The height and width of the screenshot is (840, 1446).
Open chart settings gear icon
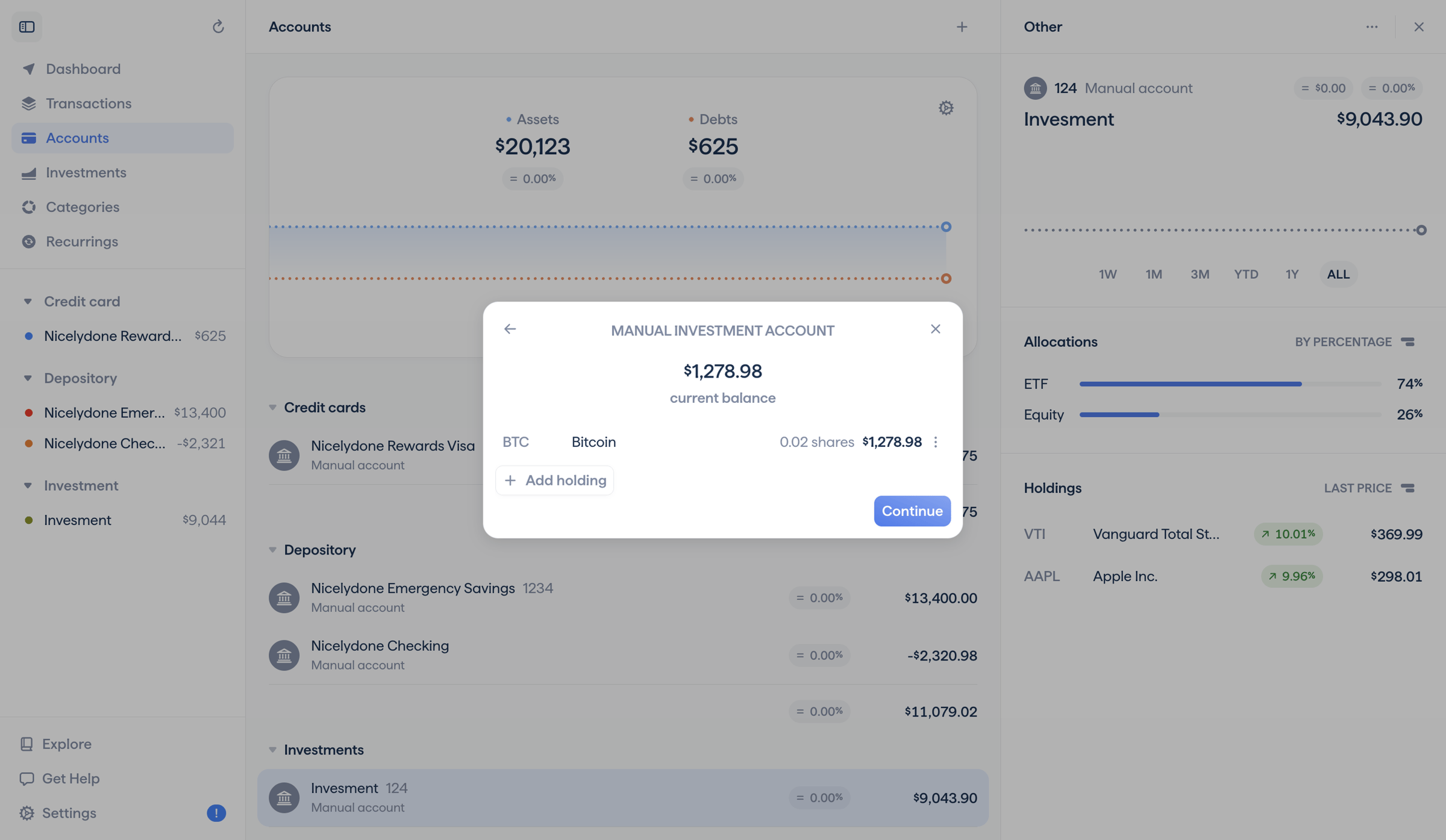coord(946,108)
